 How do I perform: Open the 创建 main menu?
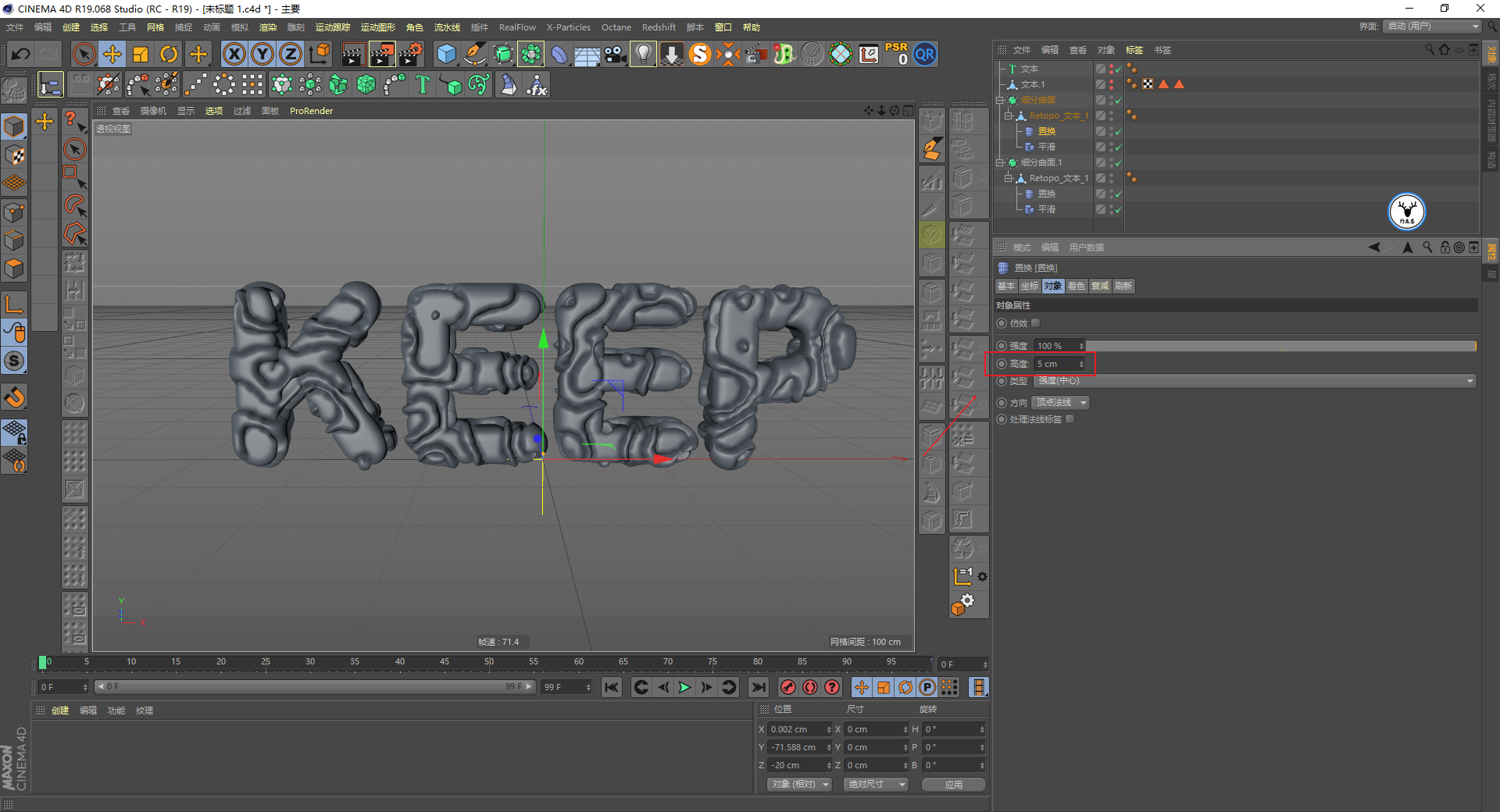(71, 27)
